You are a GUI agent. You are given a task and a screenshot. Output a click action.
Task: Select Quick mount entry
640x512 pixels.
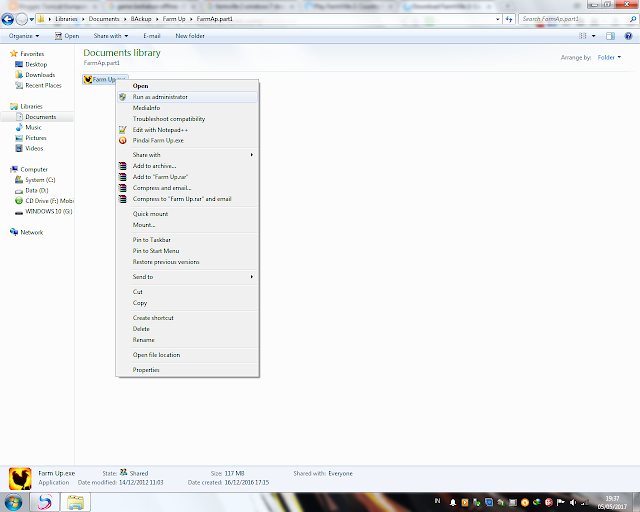[x=187, y=214]
